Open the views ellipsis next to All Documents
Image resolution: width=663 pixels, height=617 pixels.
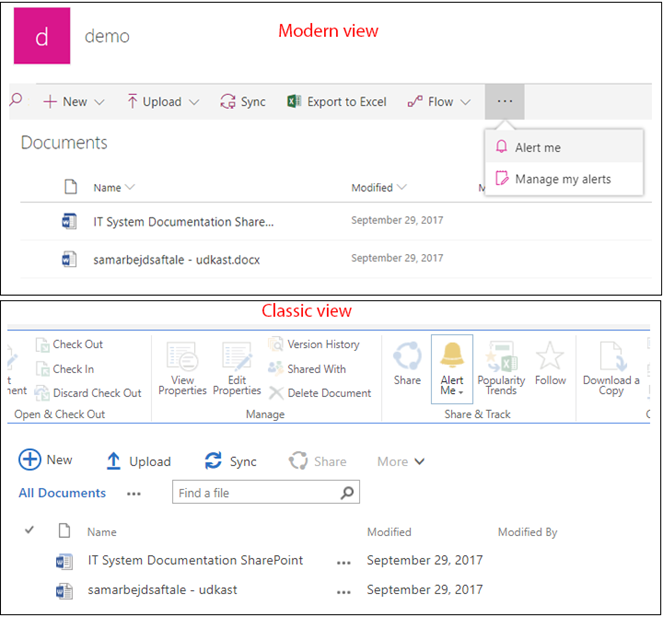tap(134, 494)
